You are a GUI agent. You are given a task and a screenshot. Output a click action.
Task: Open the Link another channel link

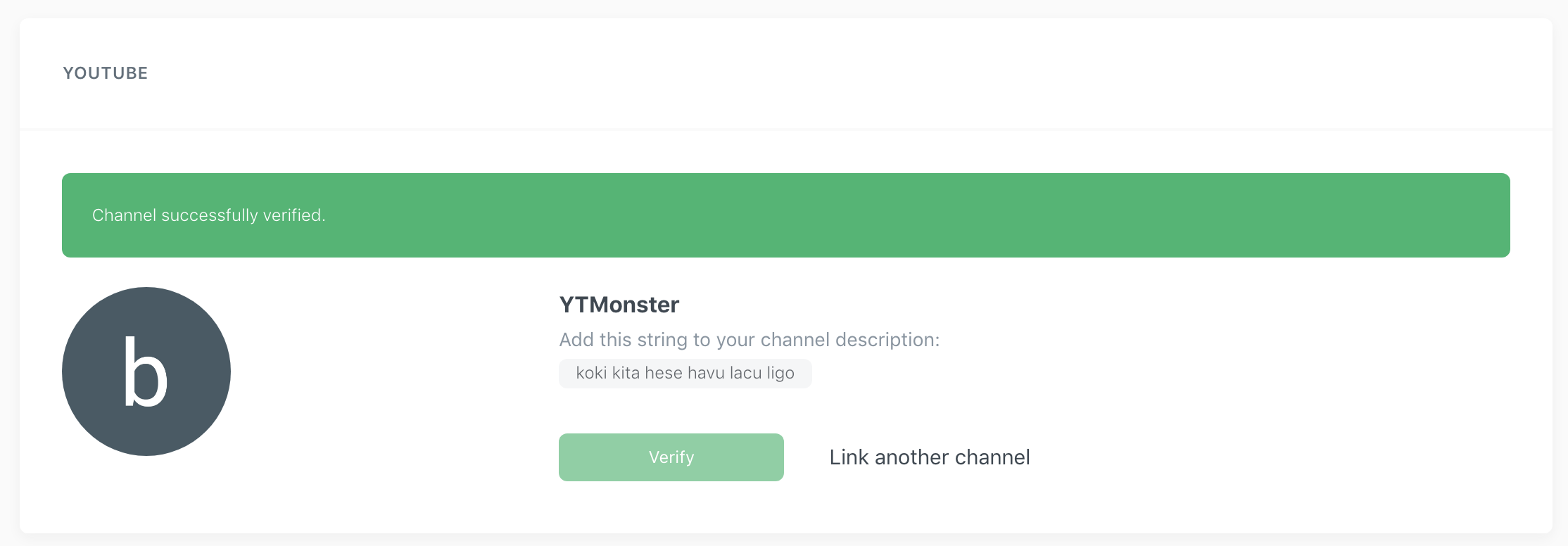(x=929, y=457)
